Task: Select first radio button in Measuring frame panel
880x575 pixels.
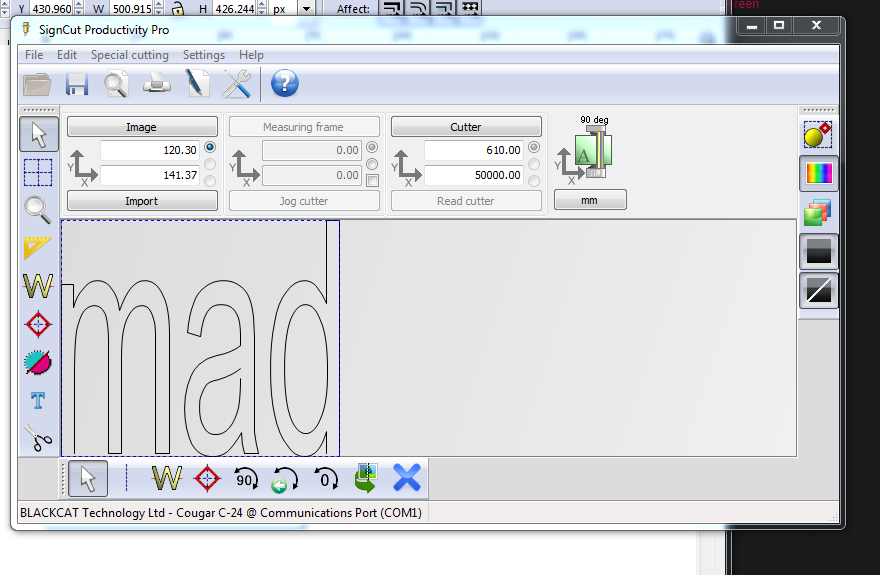Action: [372, 147]
